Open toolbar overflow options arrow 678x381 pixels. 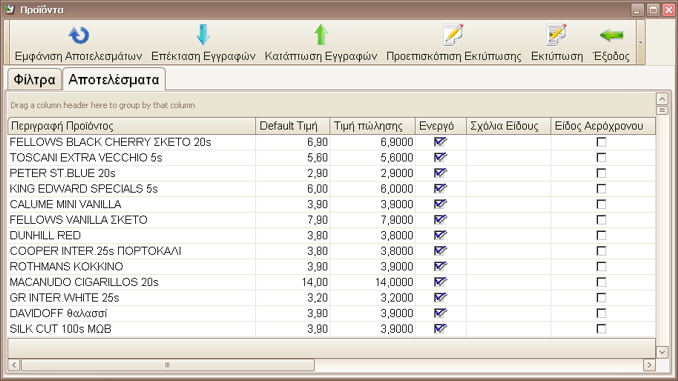[x=641, y=42]
